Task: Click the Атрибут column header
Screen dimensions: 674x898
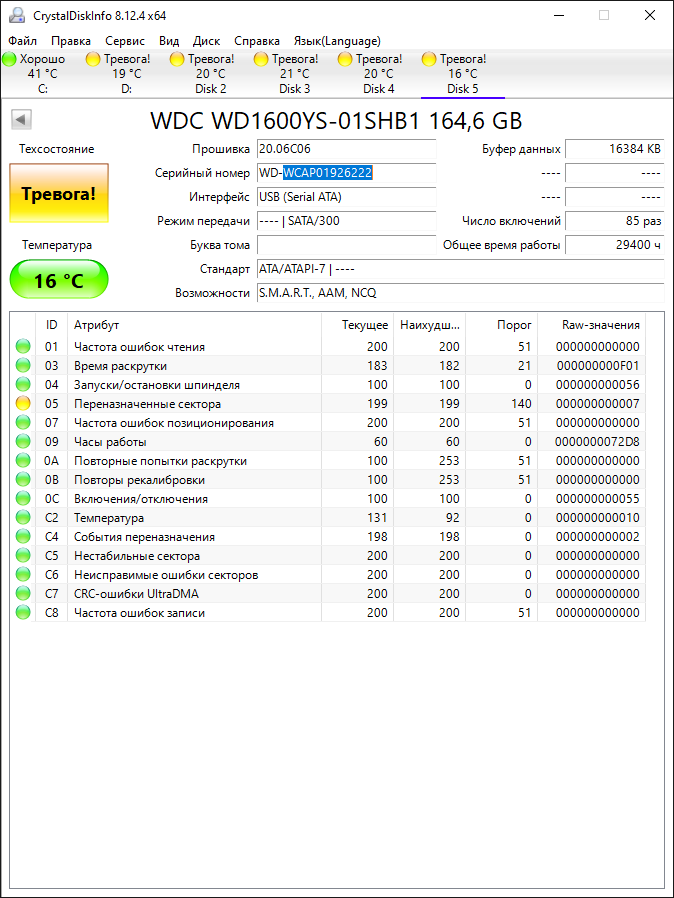Action: [x=195, y=325]
